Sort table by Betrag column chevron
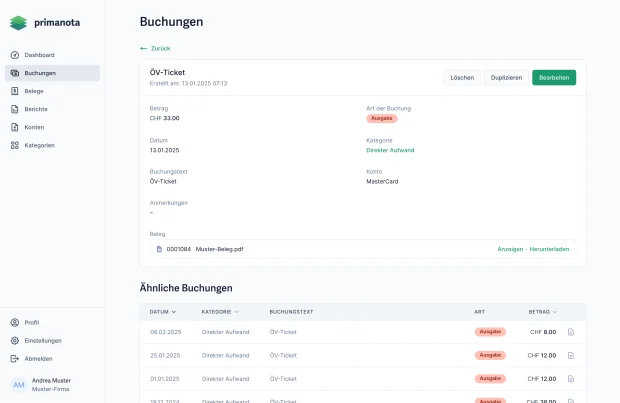 (555, 312)
